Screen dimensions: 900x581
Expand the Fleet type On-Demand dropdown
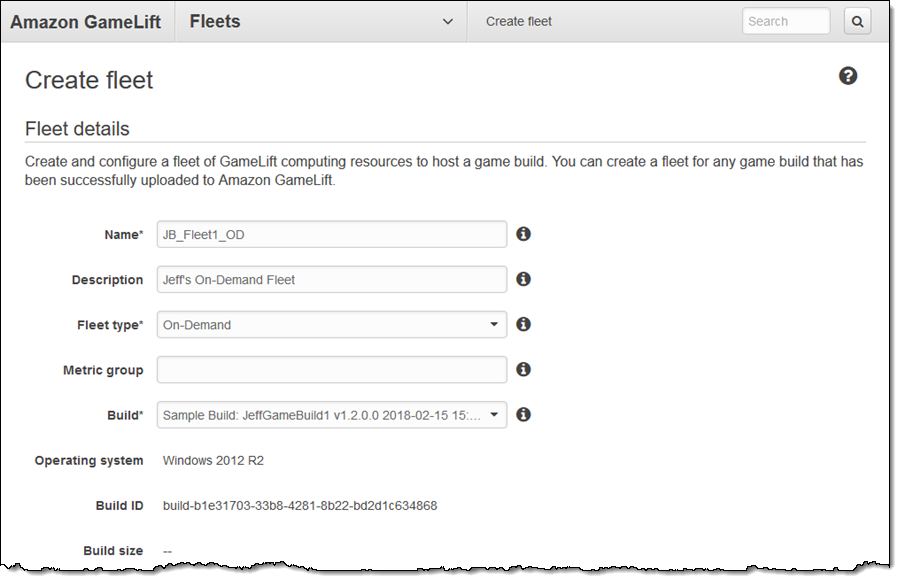tap(331, 325)
